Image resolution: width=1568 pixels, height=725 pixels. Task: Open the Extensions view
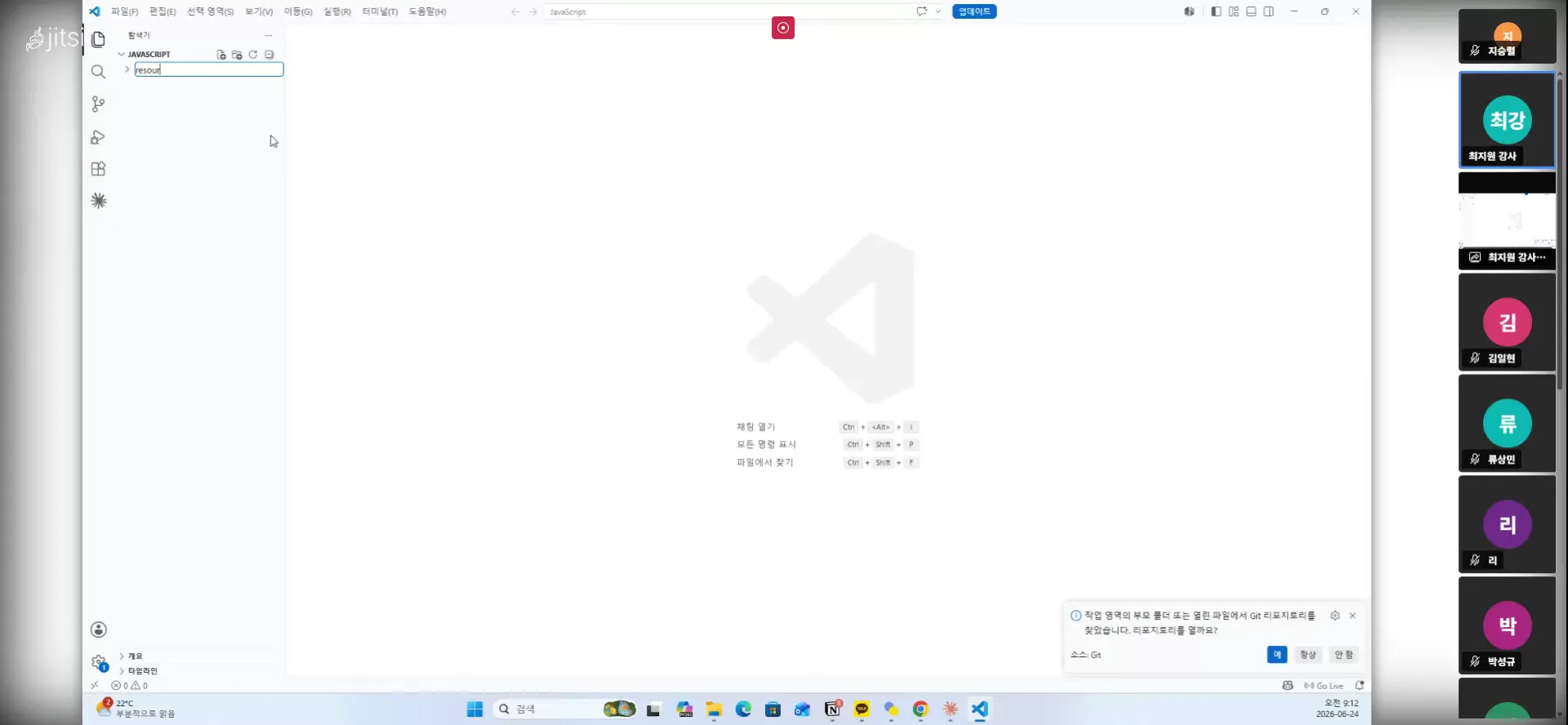pos(98,169)
